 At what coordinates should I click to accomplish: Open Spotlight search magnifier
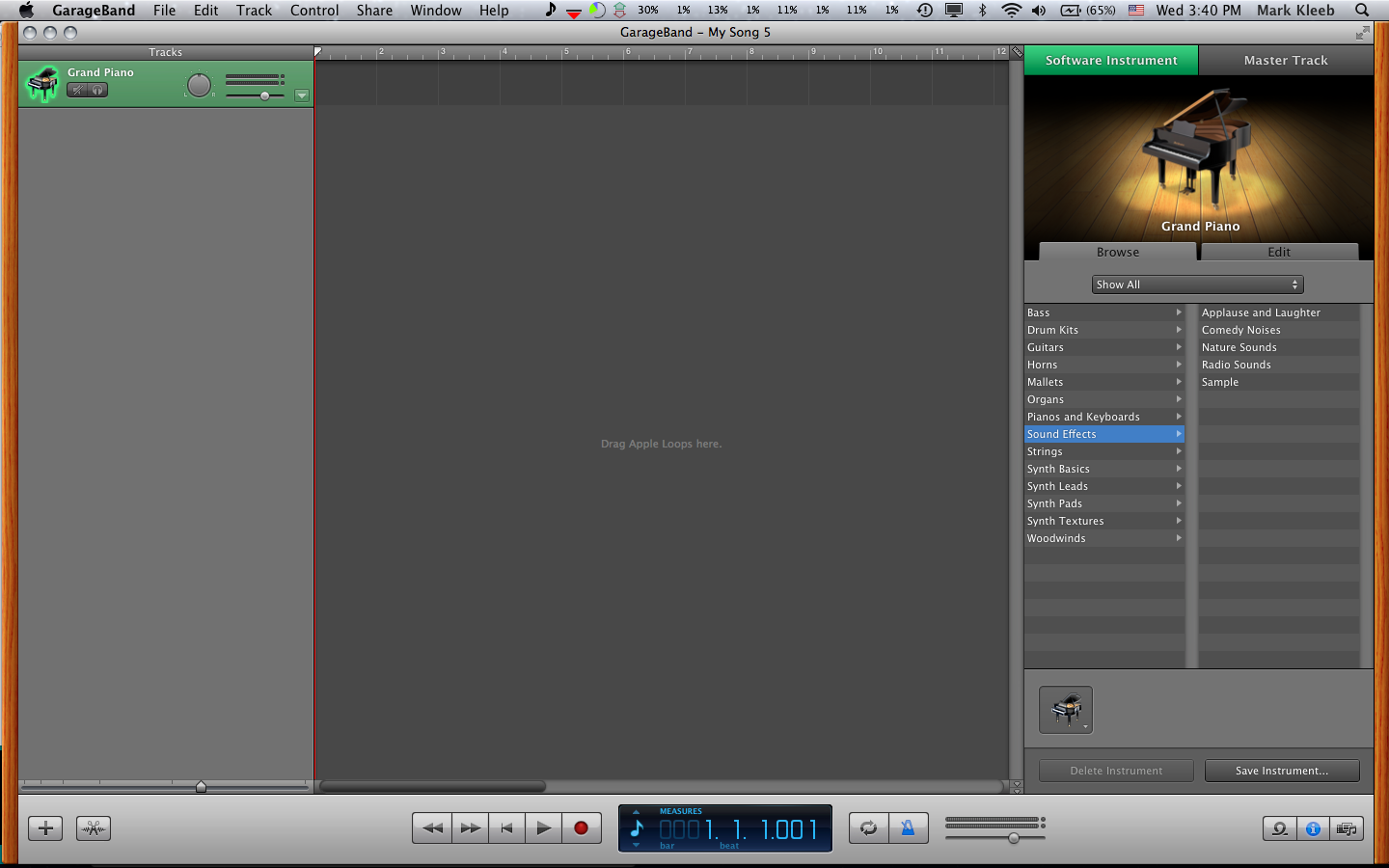pyautogui.click(x=1361, y=11)
